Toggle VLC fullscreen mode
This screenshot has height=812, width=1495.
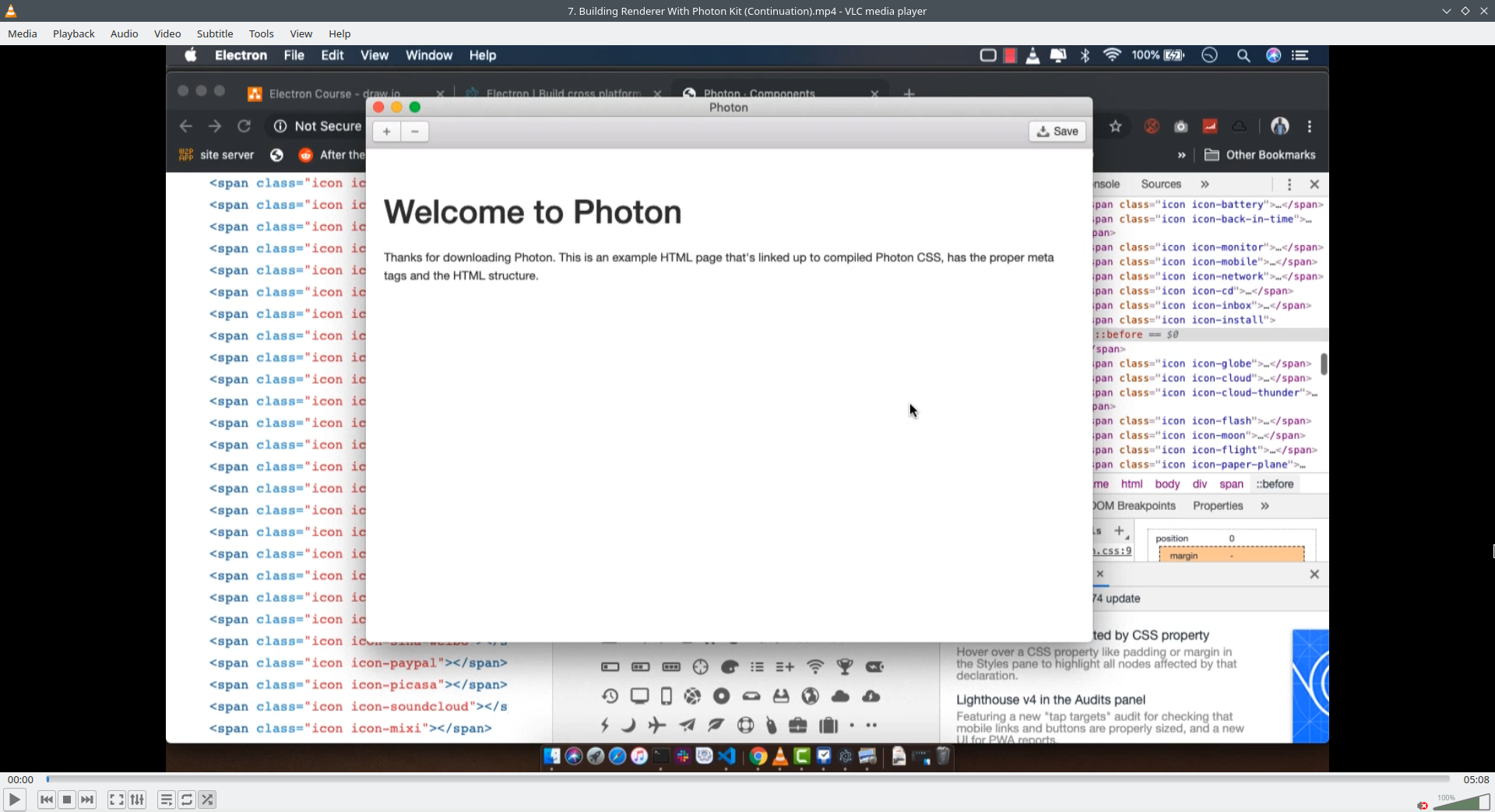(x=116, y=800)
